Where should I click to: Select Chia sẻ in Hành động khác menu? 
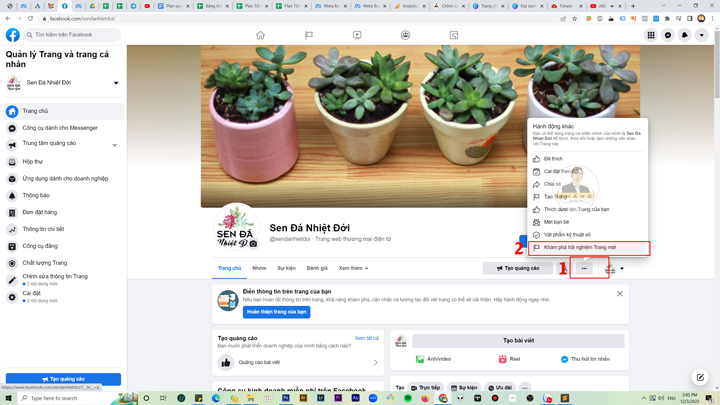coord(587,184)
